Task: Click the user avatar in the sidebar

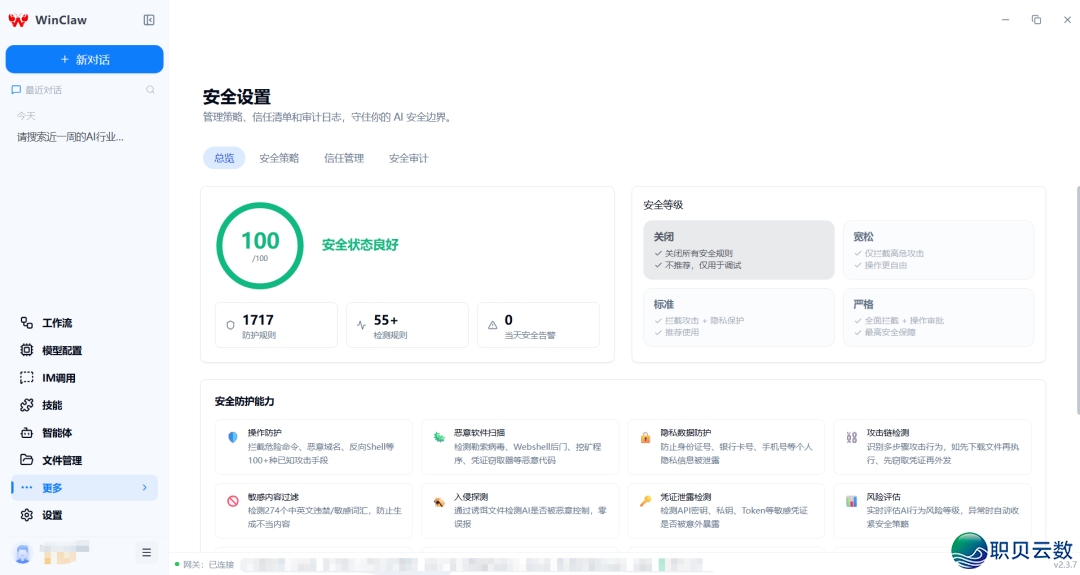Action: (23, 553)
